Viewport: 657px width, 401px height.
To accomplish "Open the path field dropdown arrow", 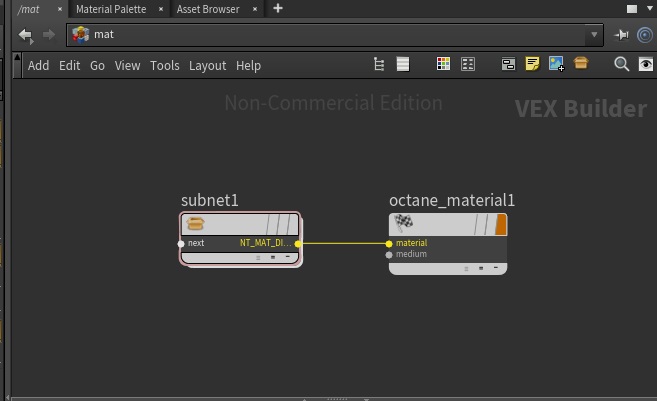I will pyautogui.click(x=594, y=35).
